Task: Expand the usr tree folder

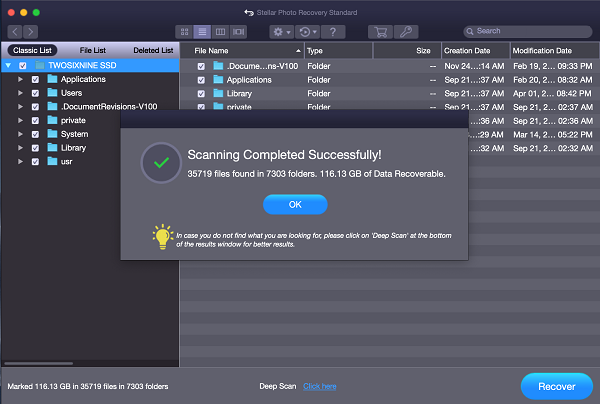Action: [20, 161]
